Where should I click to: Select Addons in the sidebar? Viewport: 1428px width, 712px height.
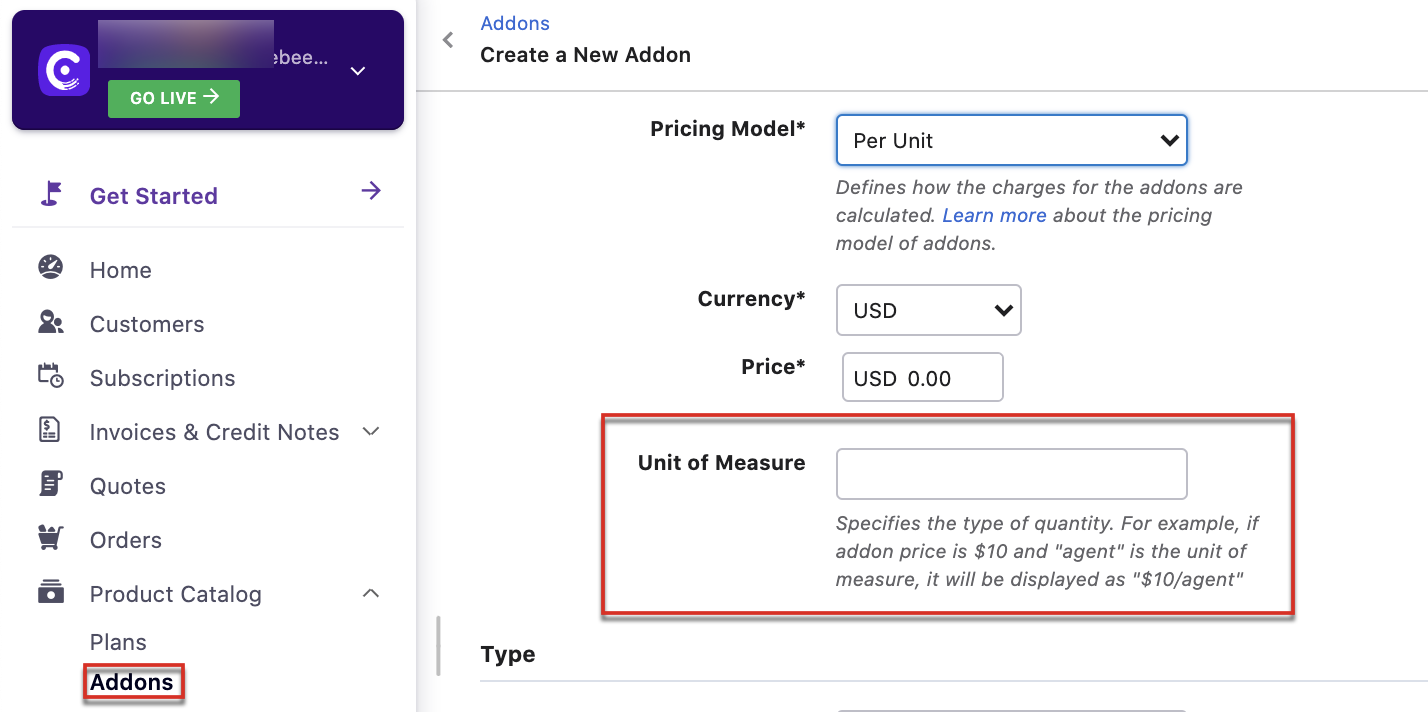[x=132, y=683]
